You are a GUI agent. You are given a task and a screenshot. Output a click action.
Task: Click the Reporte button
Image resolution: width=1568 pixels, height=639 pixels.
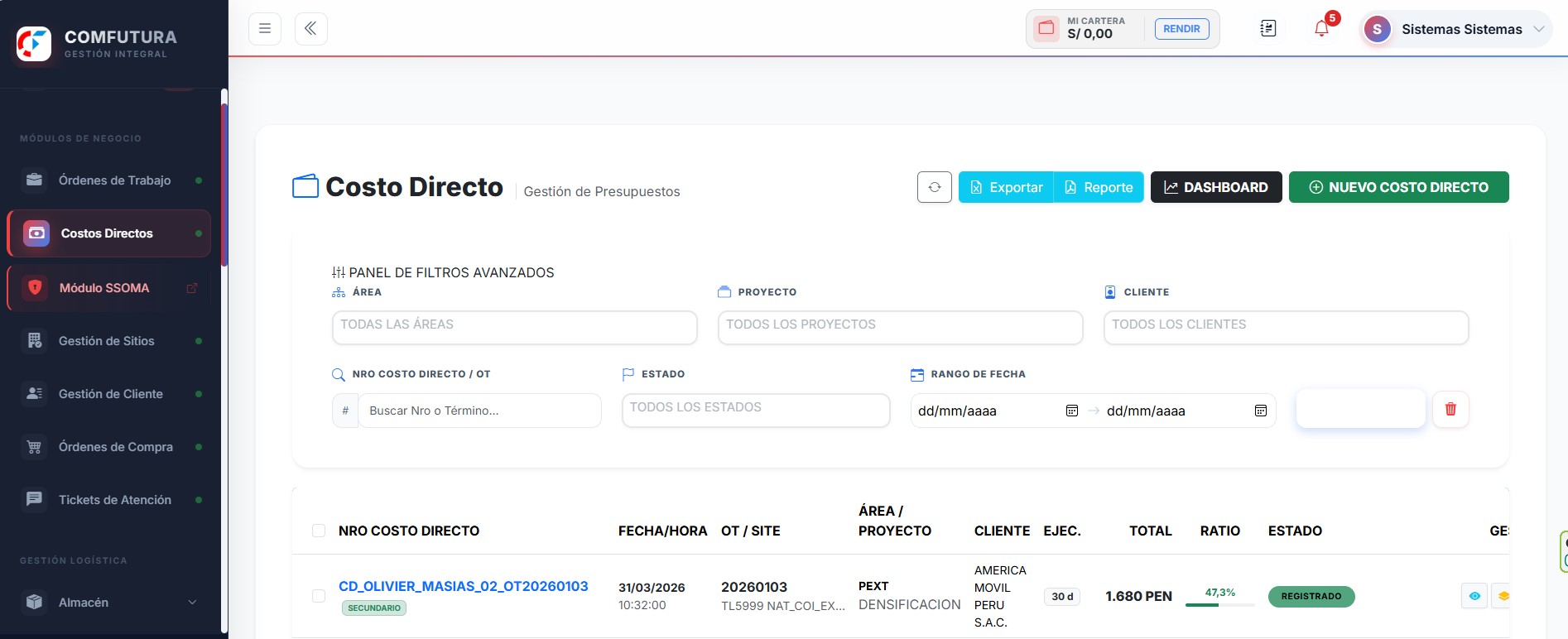click(1099, 187)
